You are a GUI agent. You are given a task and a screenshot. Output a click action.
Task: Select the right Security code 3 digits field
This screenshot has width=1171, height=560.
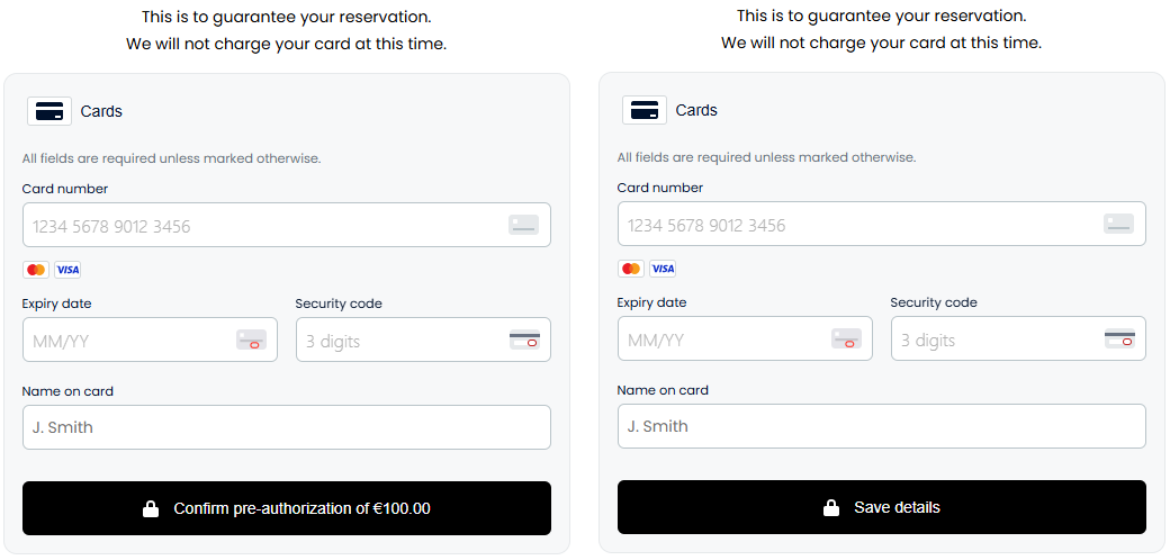pos(1019,338)
